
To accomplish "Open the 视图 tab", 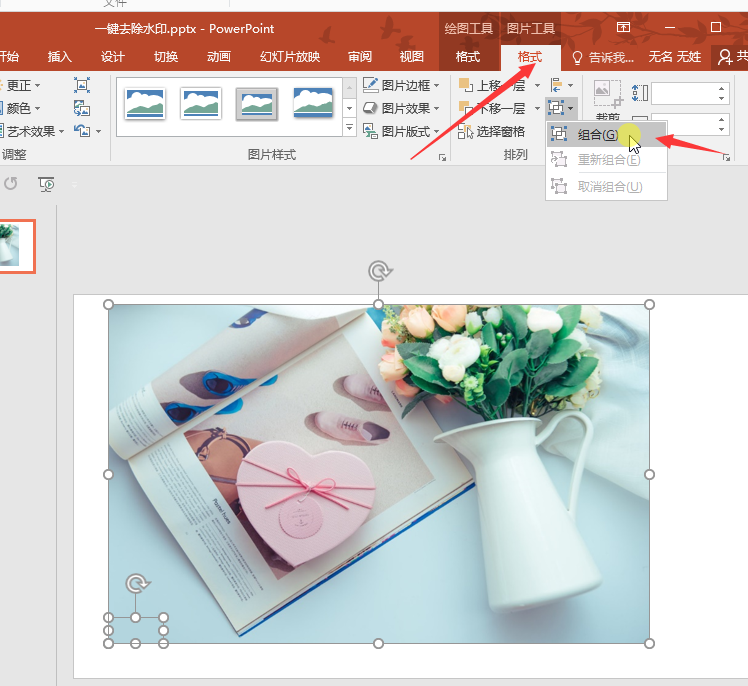I will click(x=411, y=57).
